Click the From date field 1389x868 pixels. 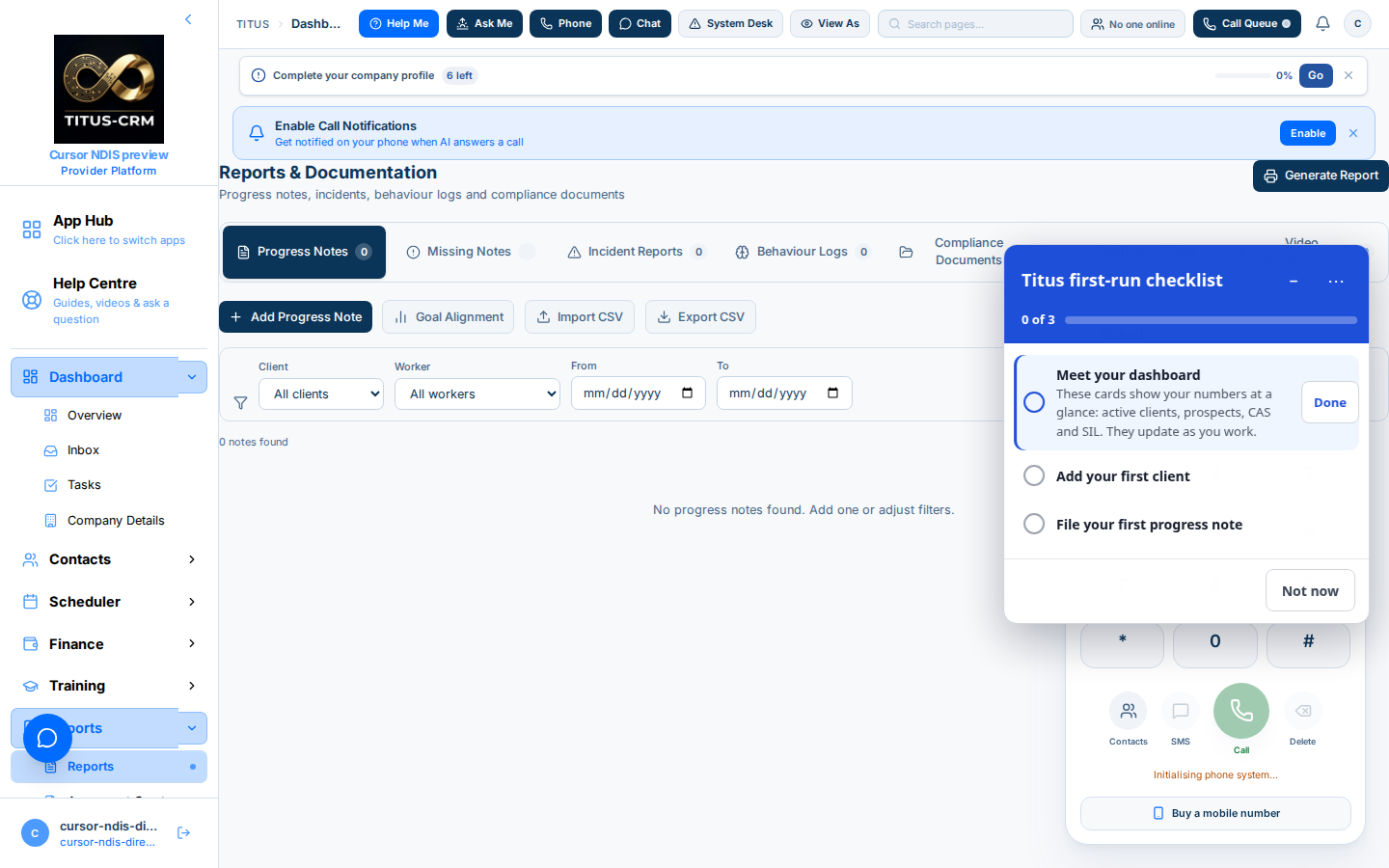pos(639,393)
